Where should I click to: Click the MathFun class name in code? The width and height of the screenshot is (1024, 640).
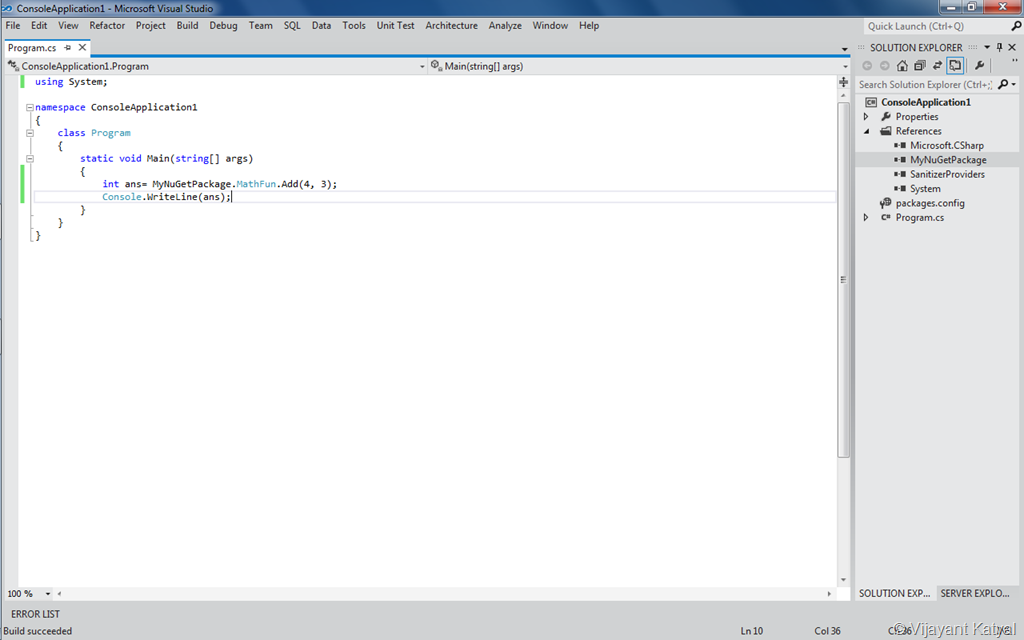(x=256, y=184)
